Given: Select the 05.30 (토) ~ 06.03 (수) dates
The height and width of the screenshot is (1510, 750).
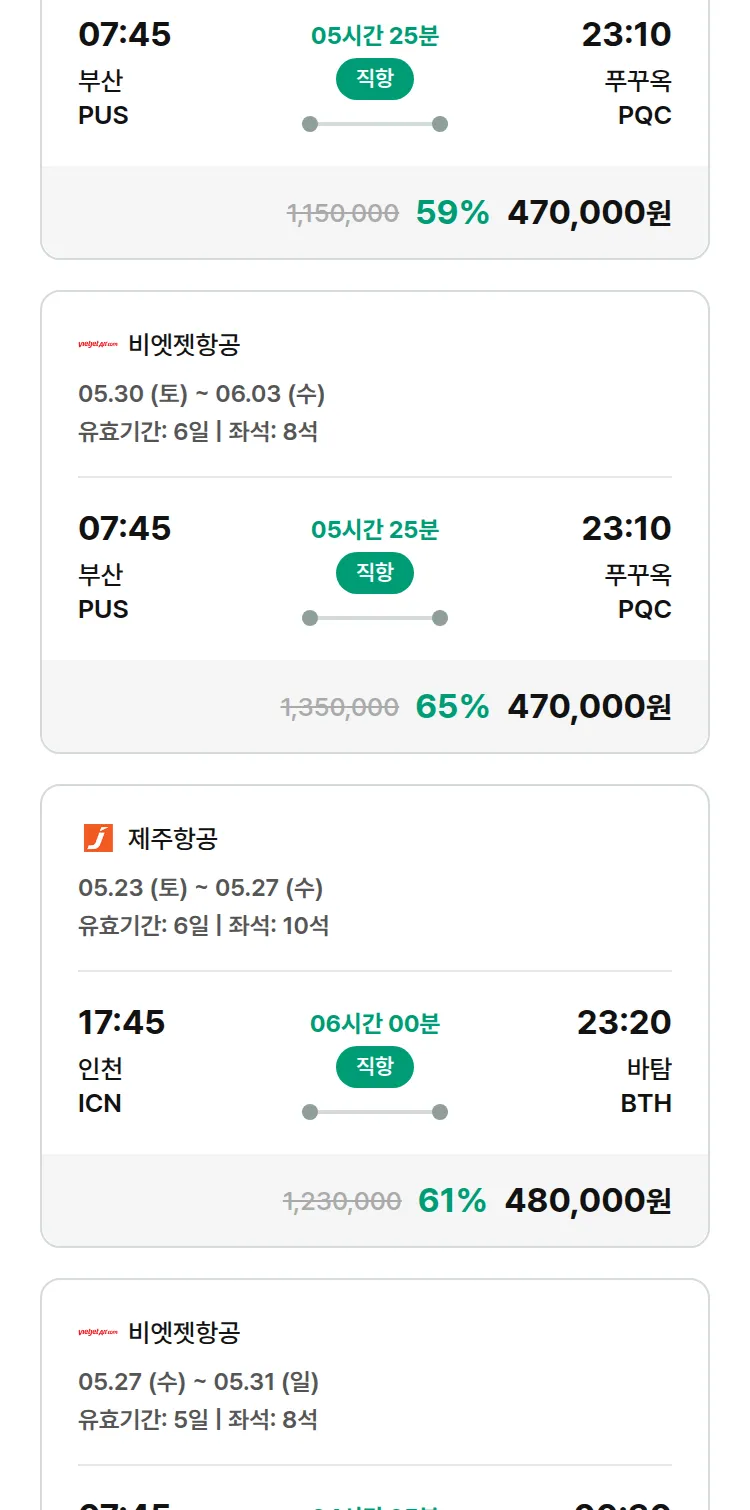Looking at the screenshot, I should (202, 394).
